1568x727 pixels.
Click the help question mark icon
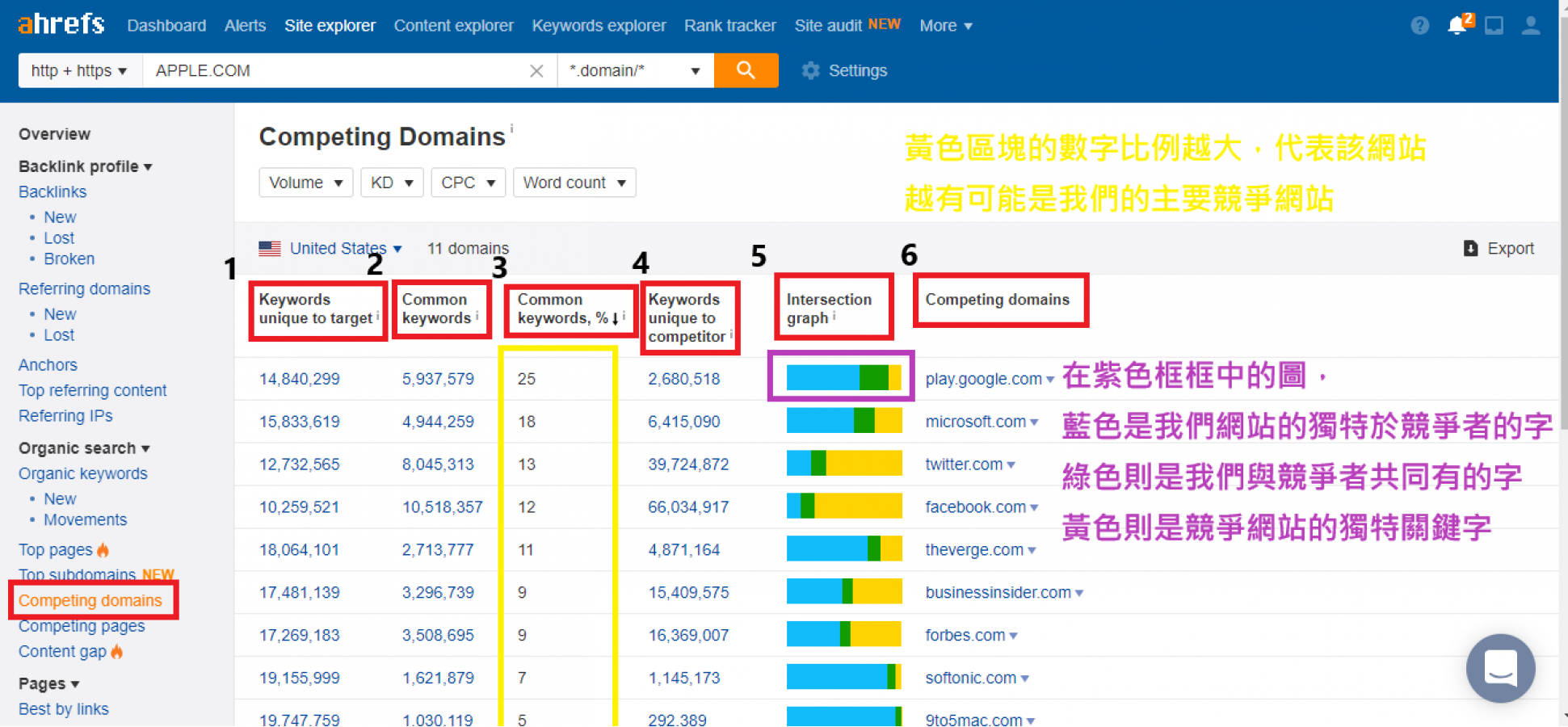1419,26
